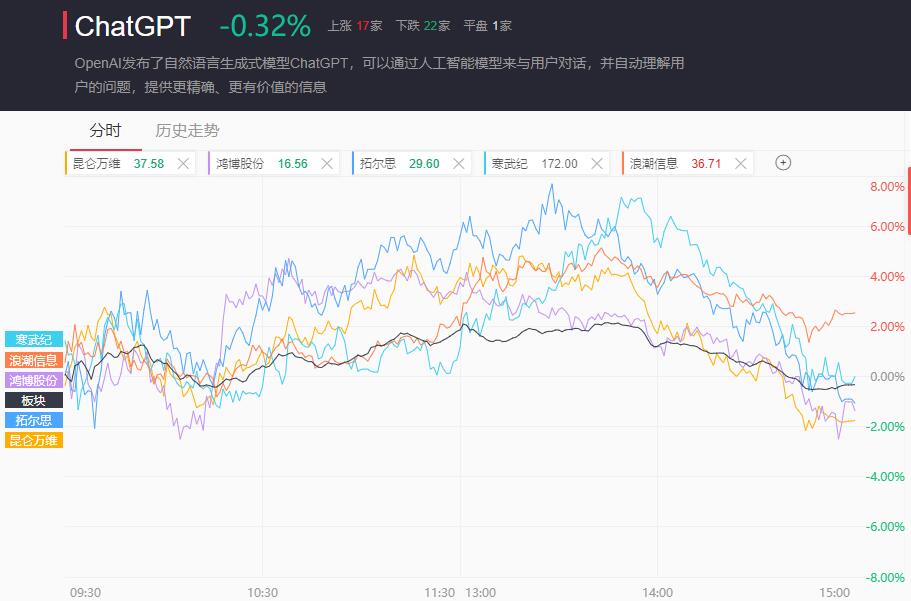Toggle 板块 line in the legend
This screenshot has width=911, height=601.
(34, 400)
